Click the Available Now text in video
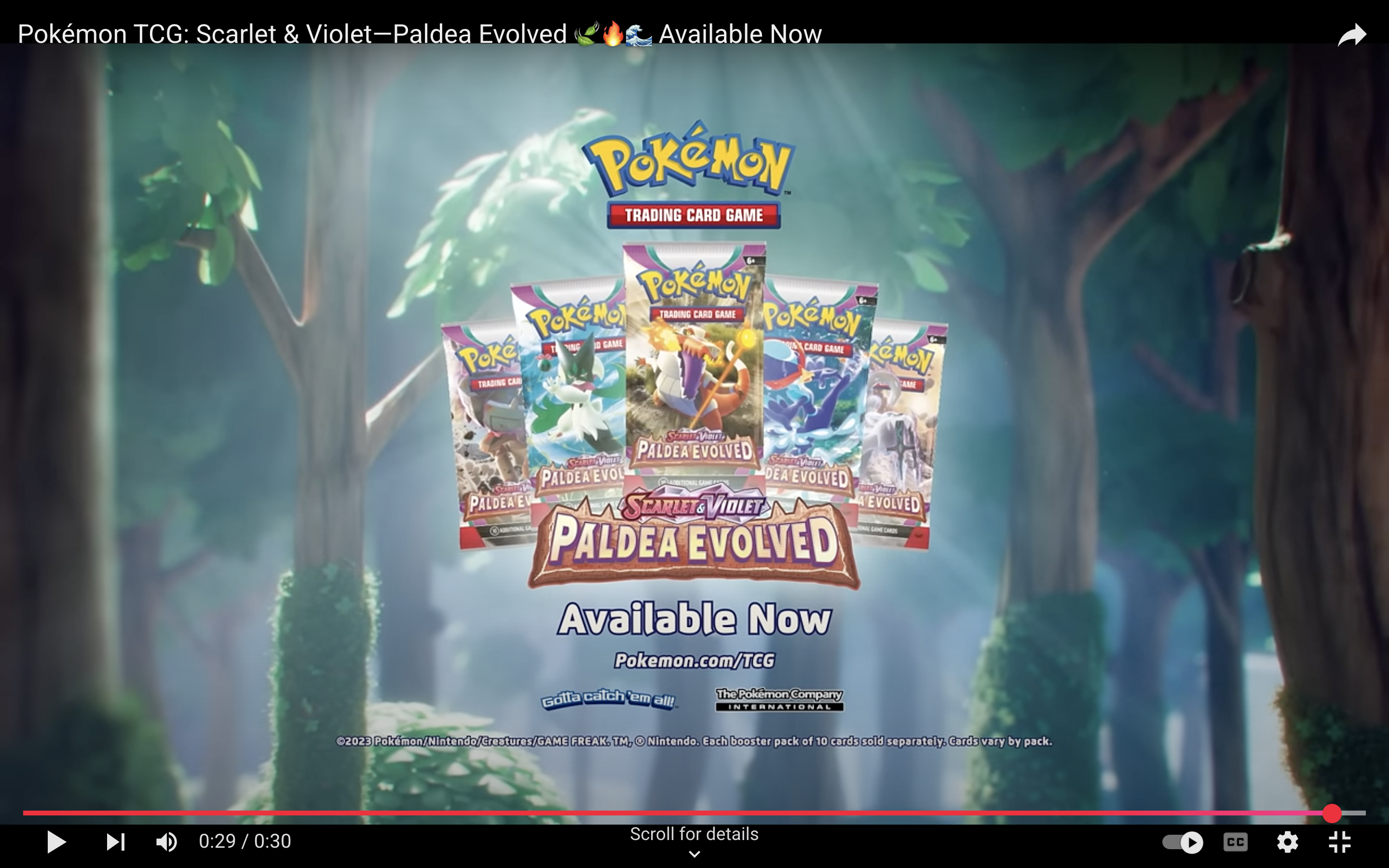Viewport: 1389px width, 868px height. point(694,619)
